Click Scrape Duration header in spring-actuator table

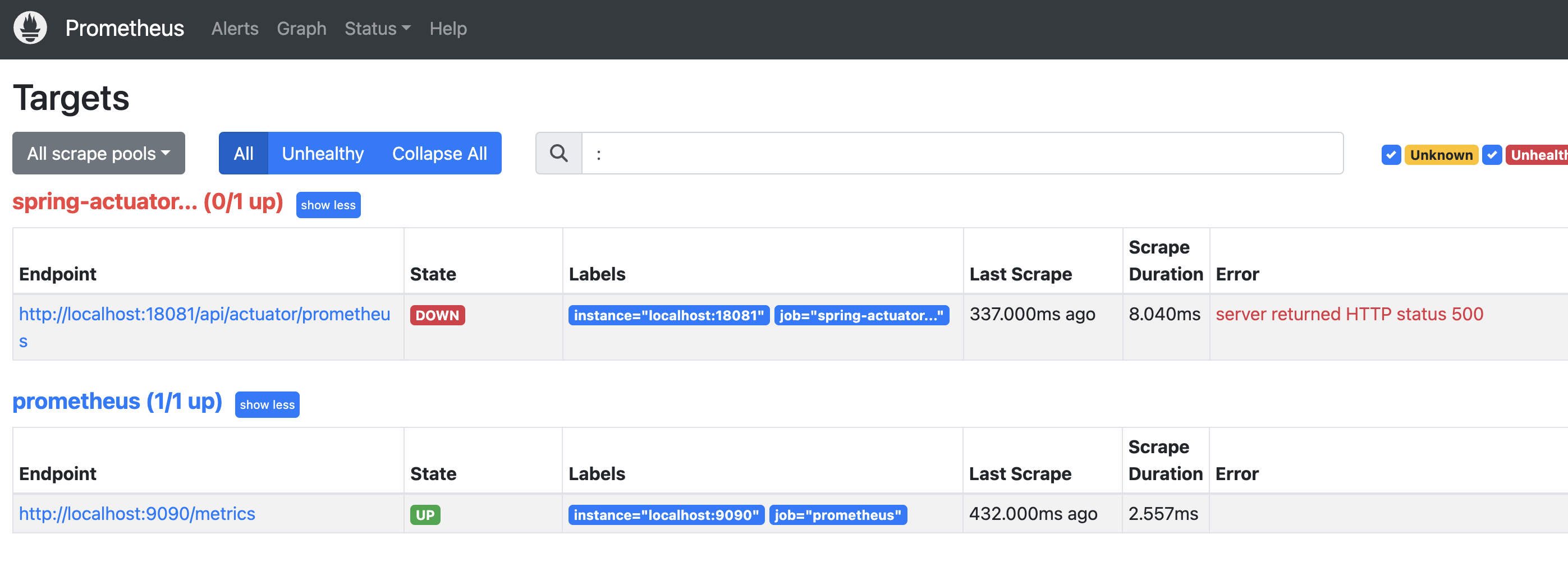tap(1166, 260)
